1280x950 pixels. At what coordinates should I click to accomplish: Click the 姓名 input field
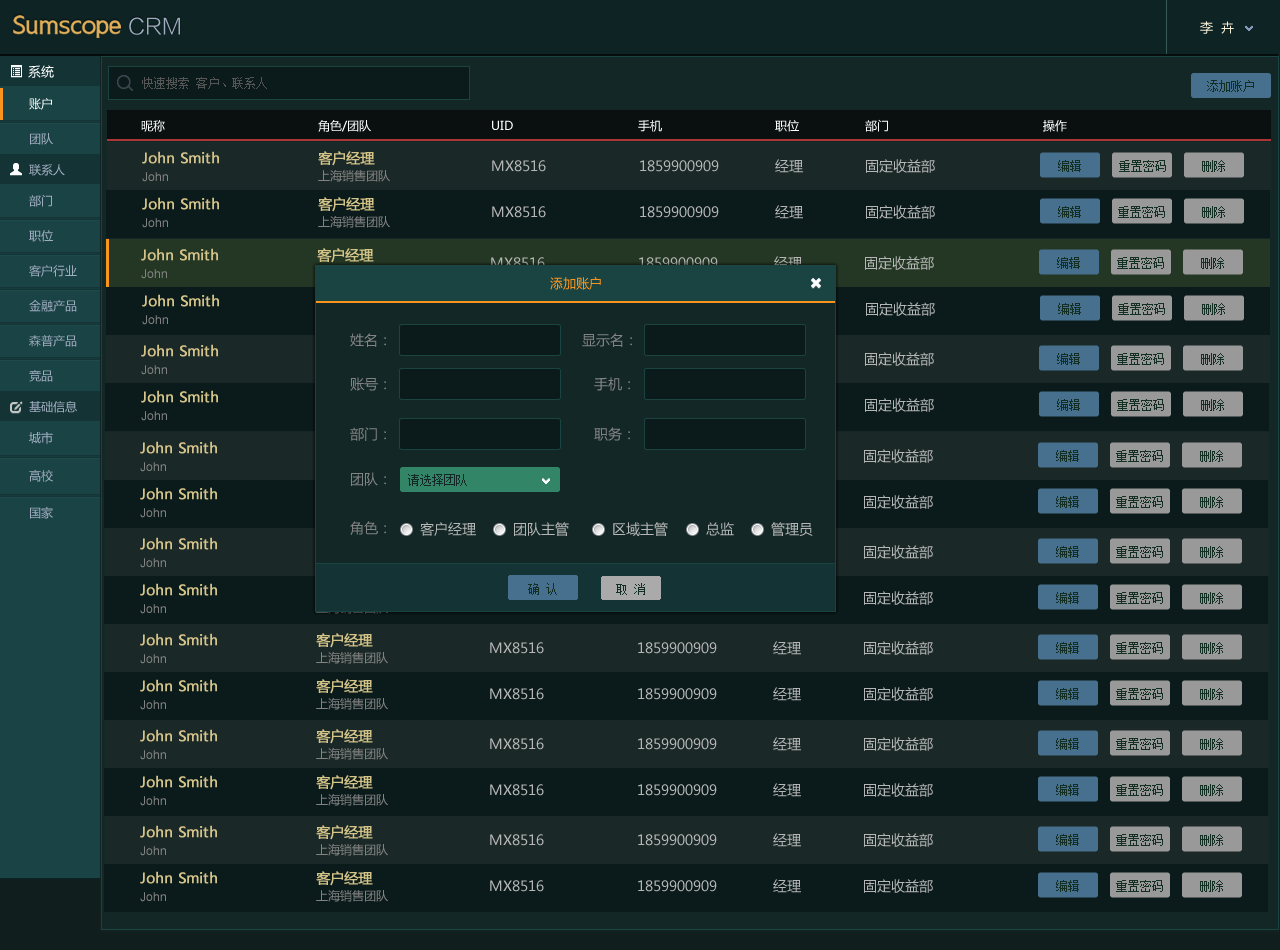click(x=480, y=340)
